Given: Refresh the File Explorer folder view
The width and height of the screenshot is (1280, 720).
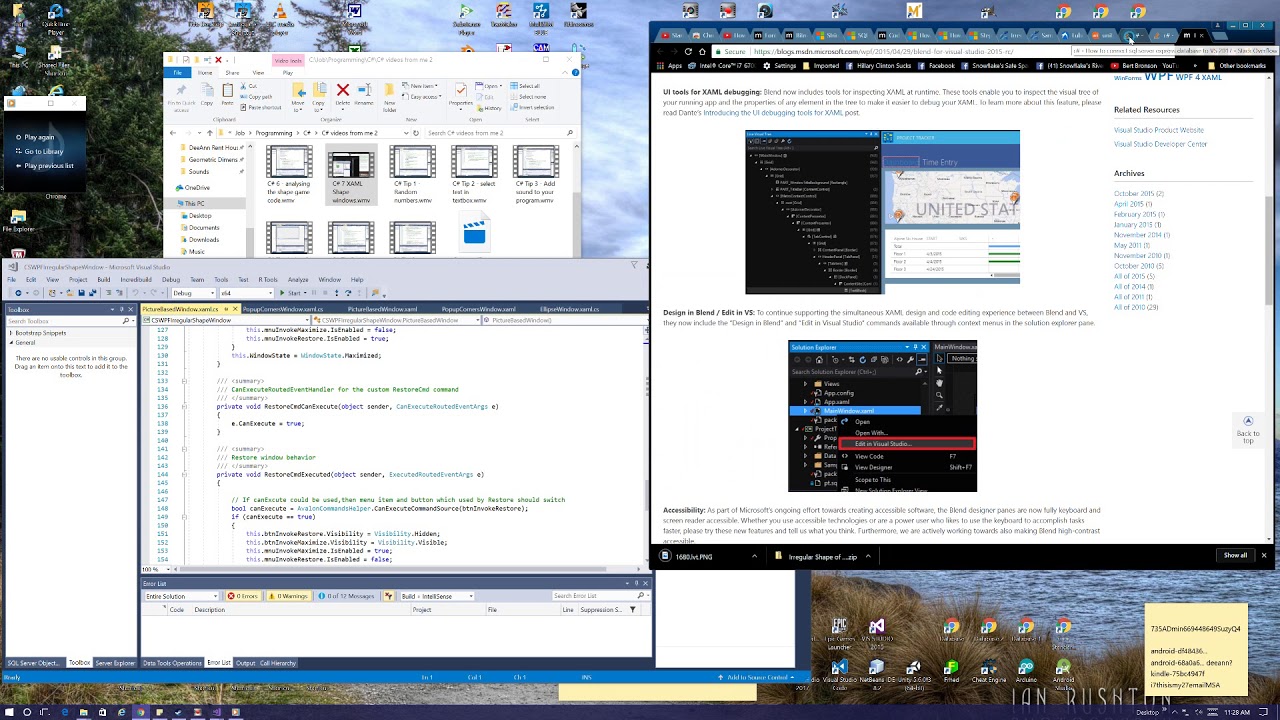Looking at the screenshot, I should coord(418,133).
